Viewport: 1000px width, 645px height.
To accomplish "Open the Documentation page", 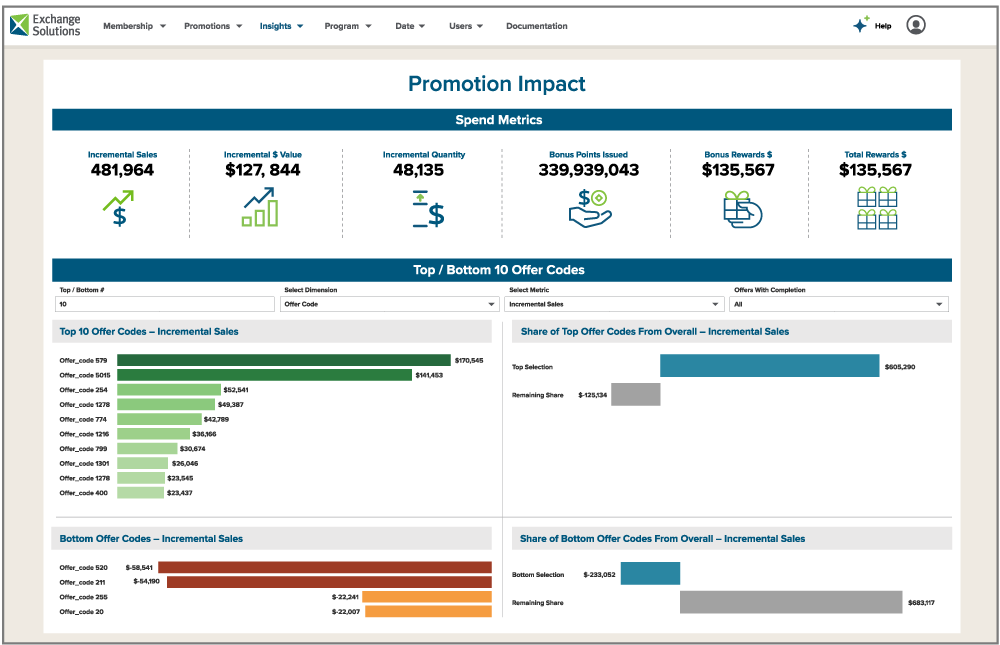I will [x=537, y=26].
